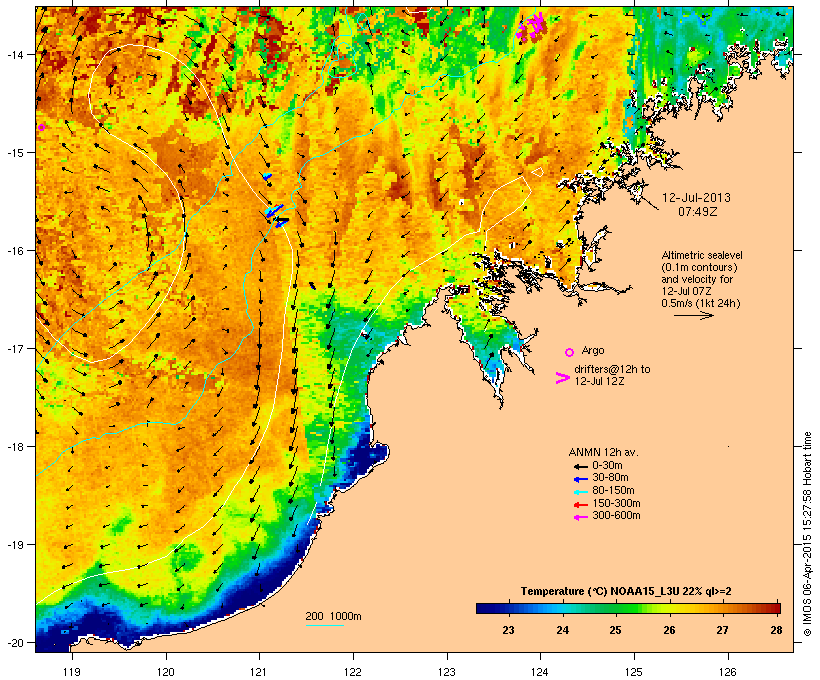
Task: Click the latitude label -18
Action: pos(15,447)
